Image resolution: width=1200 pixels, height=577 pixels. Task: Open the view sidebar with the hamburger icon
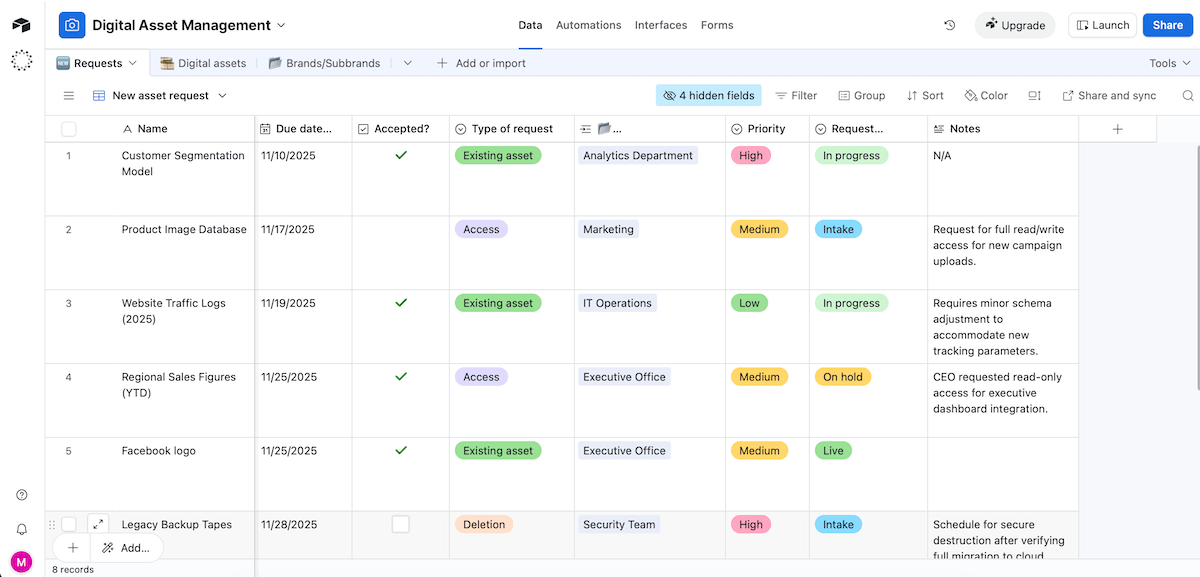point(68,95)
